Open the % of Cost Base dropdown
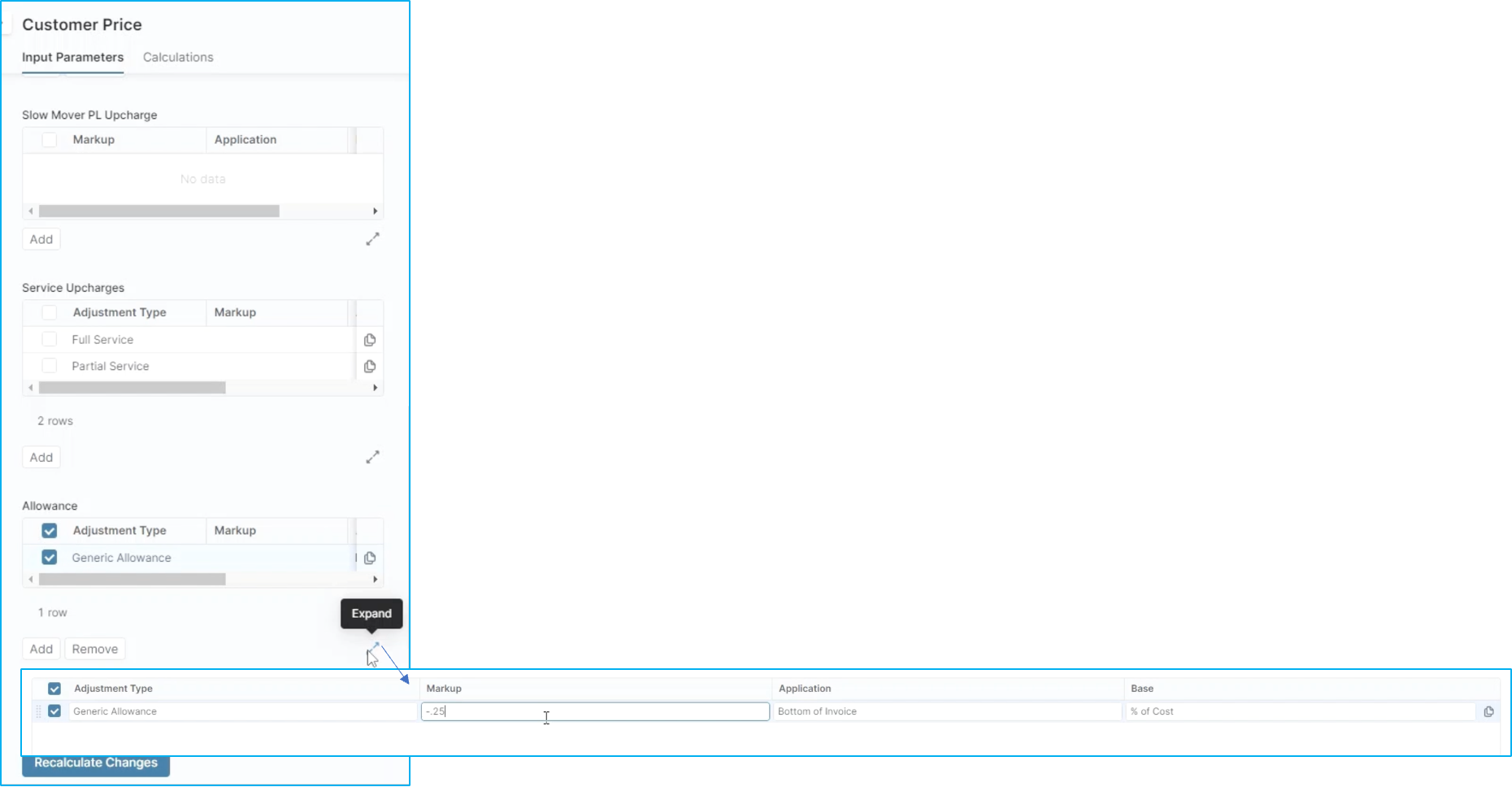This screenshot has width=1512, height=787. [x=1301, y=711]
